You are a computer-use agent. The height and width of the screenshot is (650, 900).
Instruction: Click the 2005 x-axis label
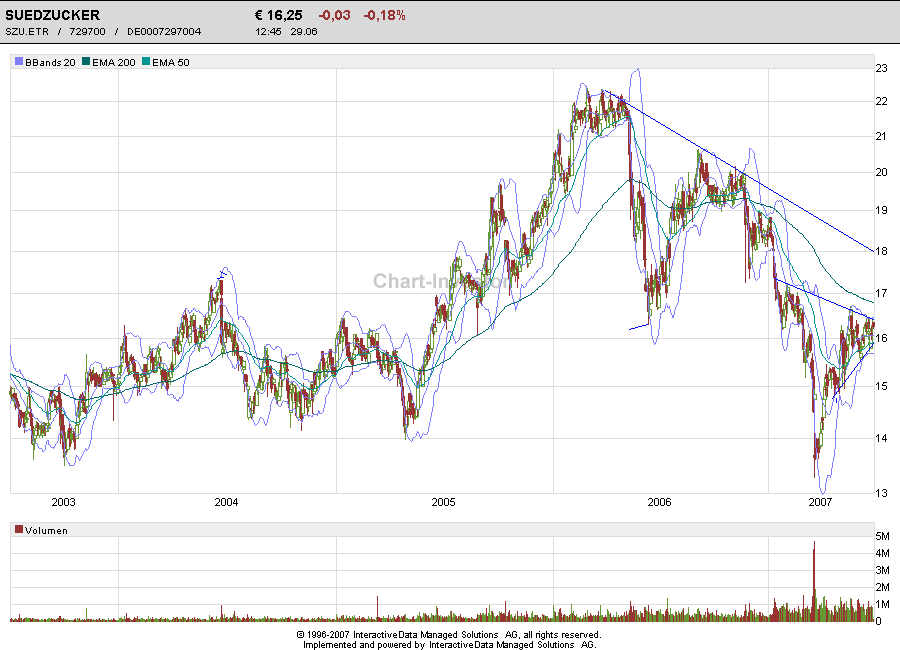tap(443, 502)
